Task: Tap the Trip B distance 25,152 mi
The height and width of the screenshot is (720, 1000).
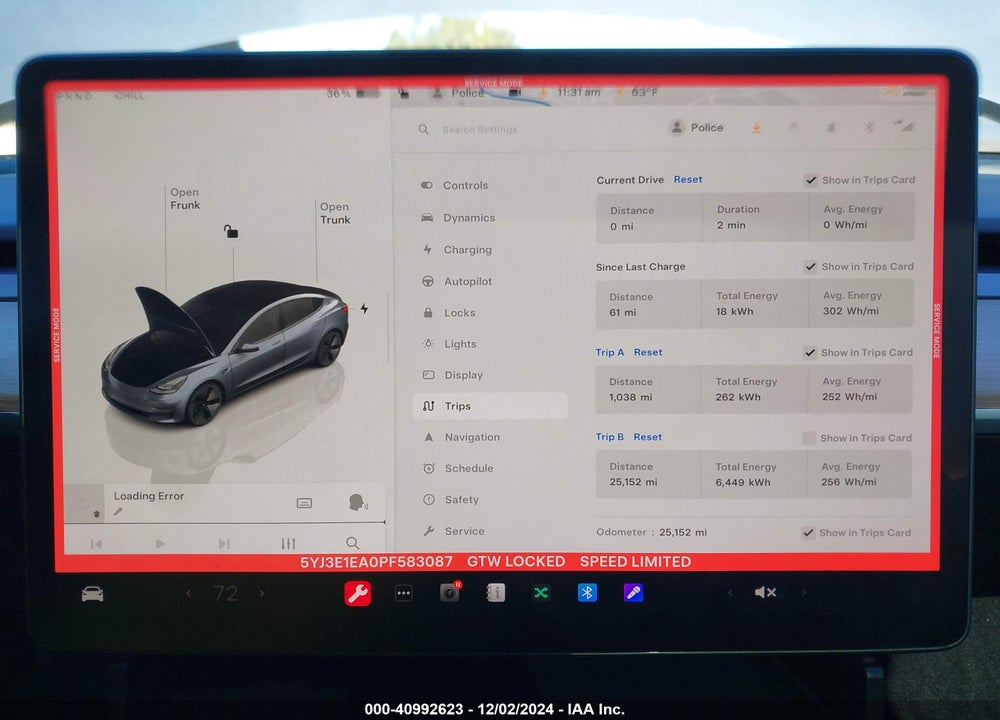Action: pyautogui.click(x=633, y=481)
